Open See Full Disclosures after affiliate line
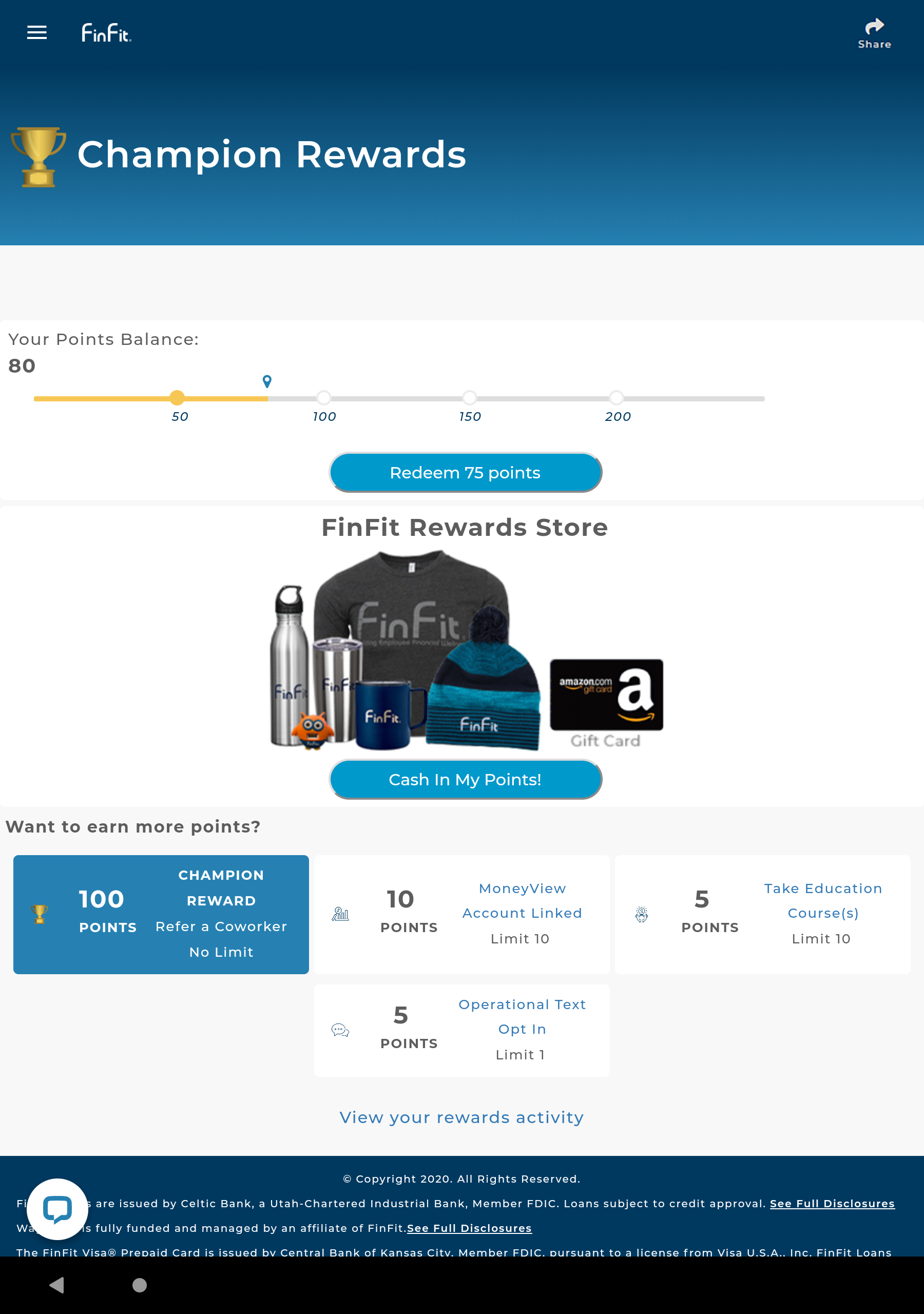The width and height of the screenshot is (924, 1314). [469, 1228]
